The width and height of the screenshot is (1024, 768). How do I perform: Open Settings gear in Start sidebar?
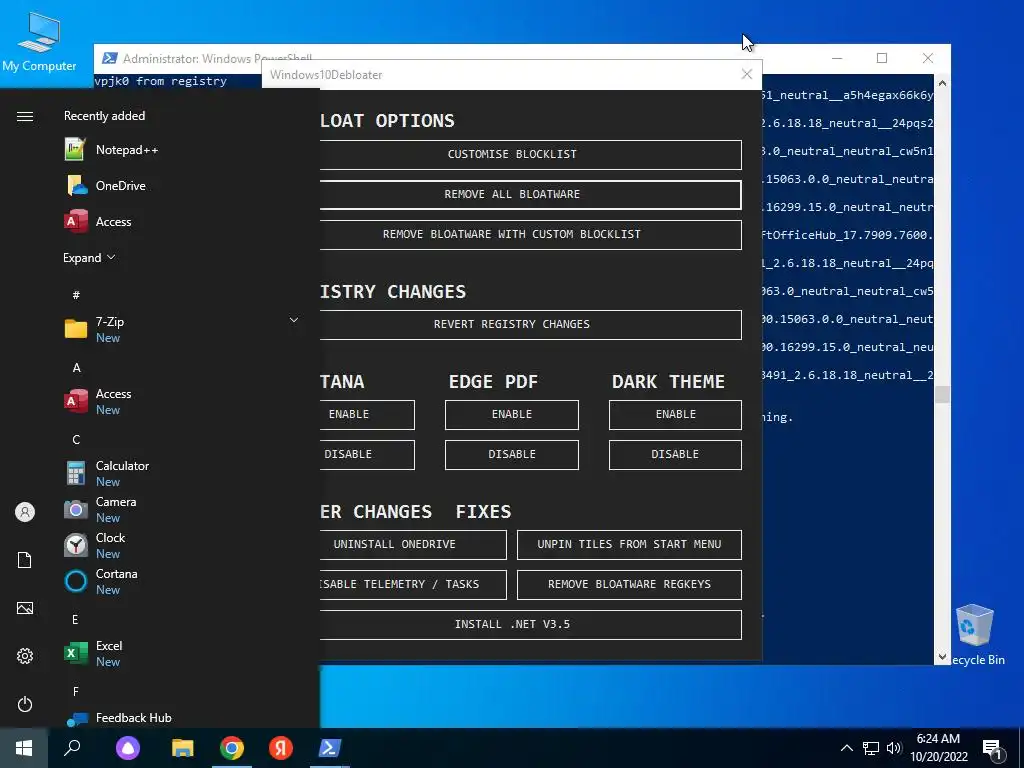[25, 656]
